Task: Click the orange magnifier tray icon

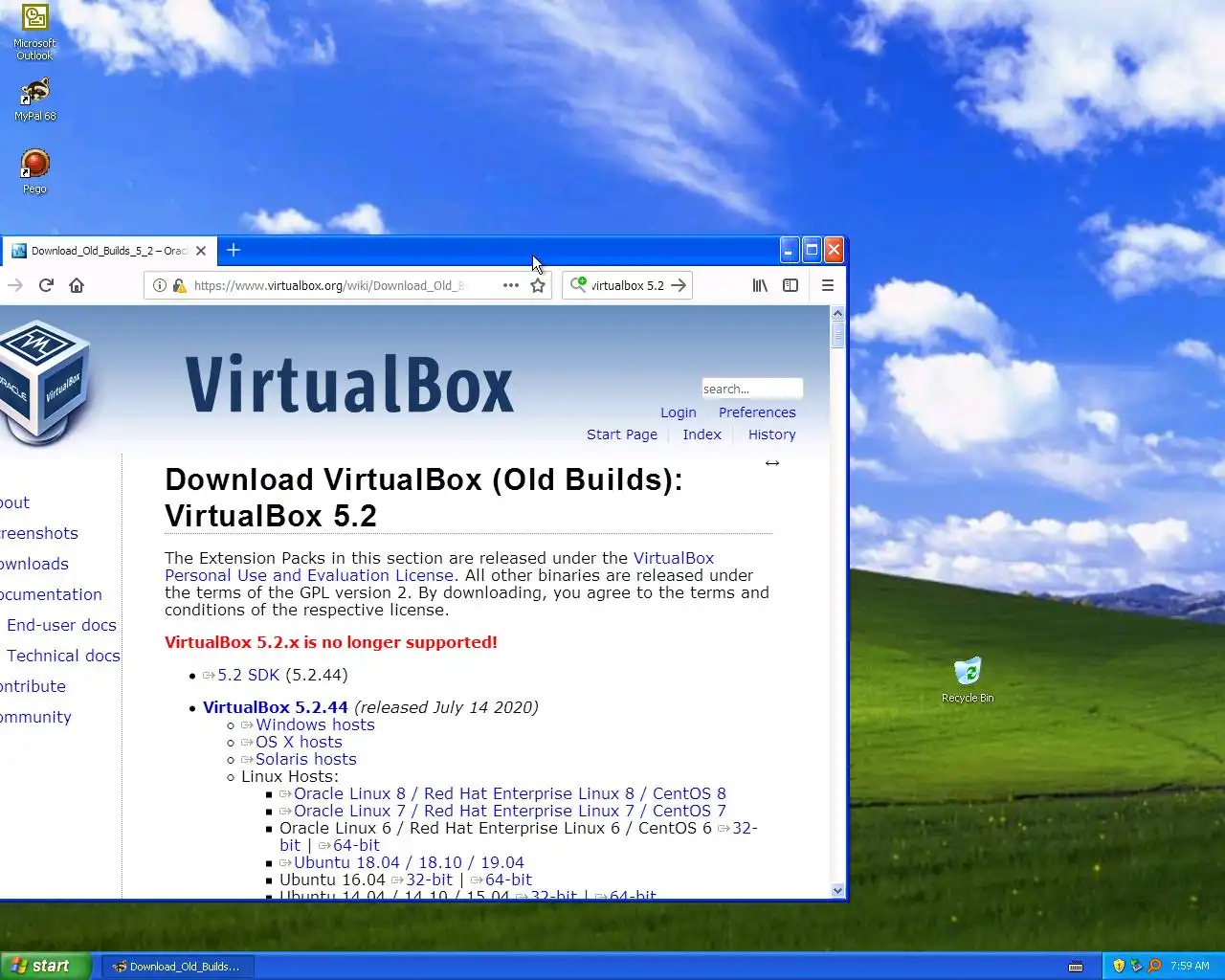Action: 1154,966
